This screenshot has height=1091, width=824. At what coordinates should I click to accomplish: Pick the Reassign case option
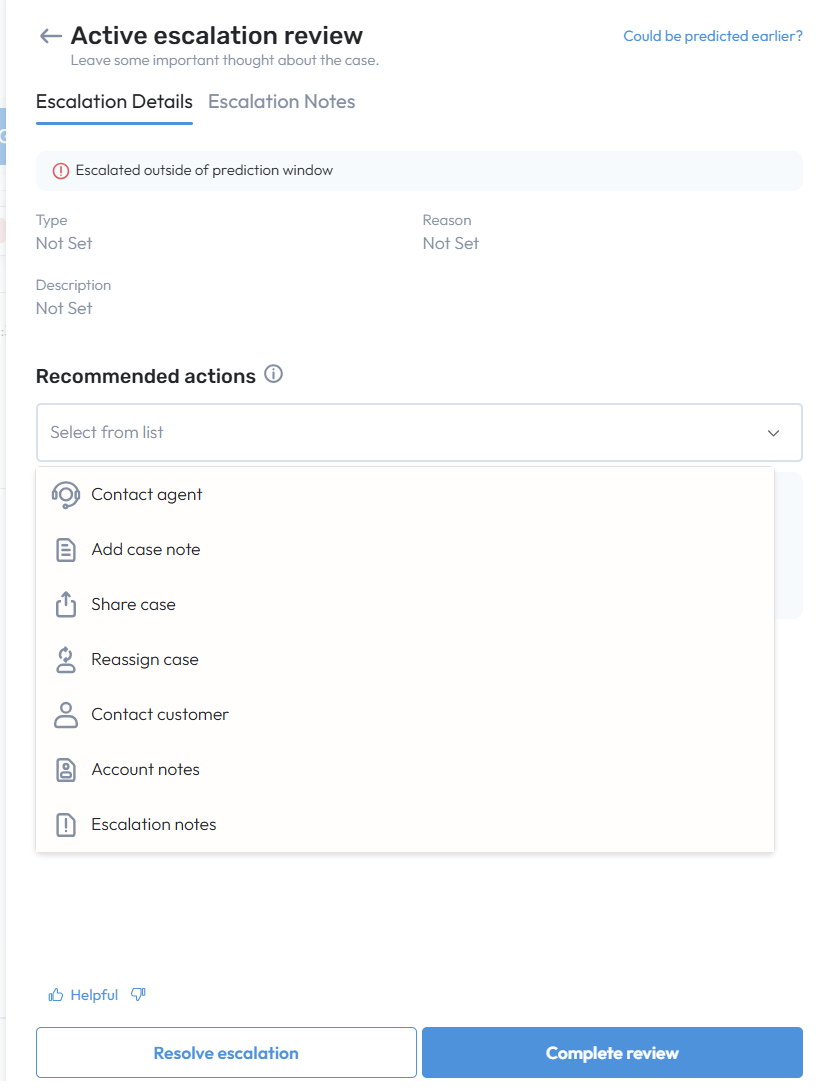pos(405,660)
